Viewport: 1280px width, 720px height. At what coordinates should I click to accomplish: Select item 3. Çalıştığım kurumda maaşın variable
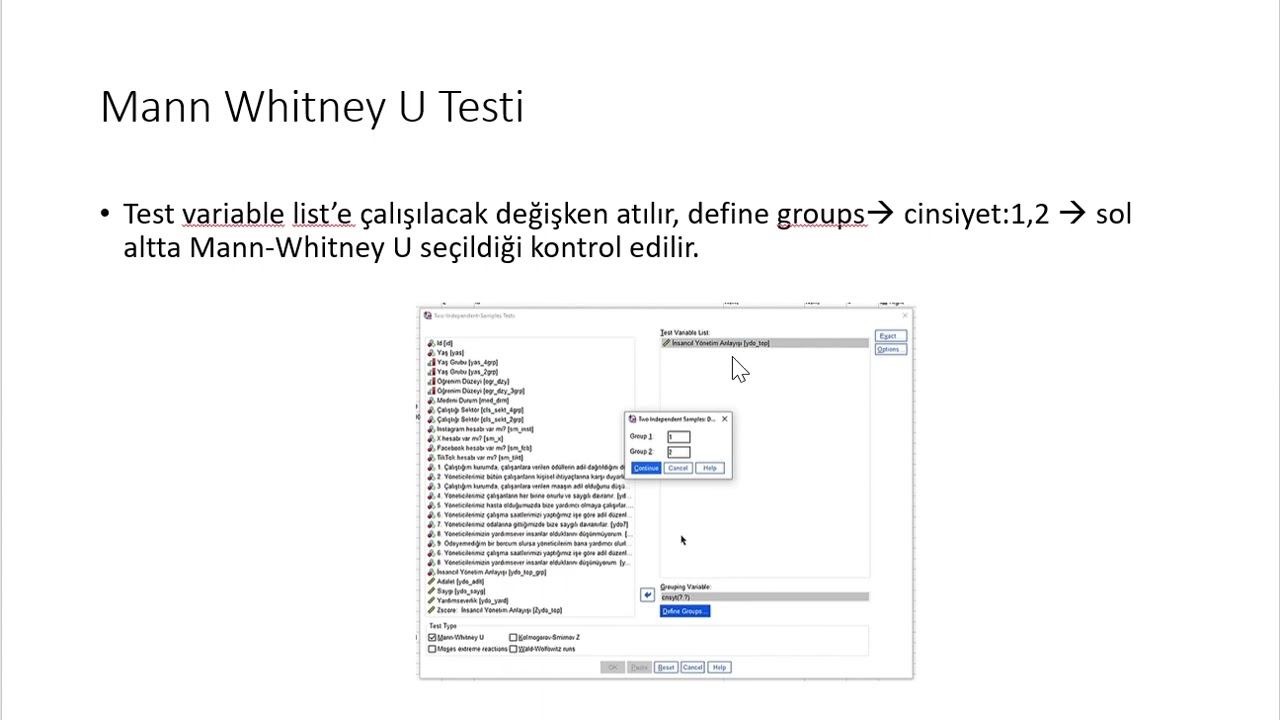(x=529, y=486)
